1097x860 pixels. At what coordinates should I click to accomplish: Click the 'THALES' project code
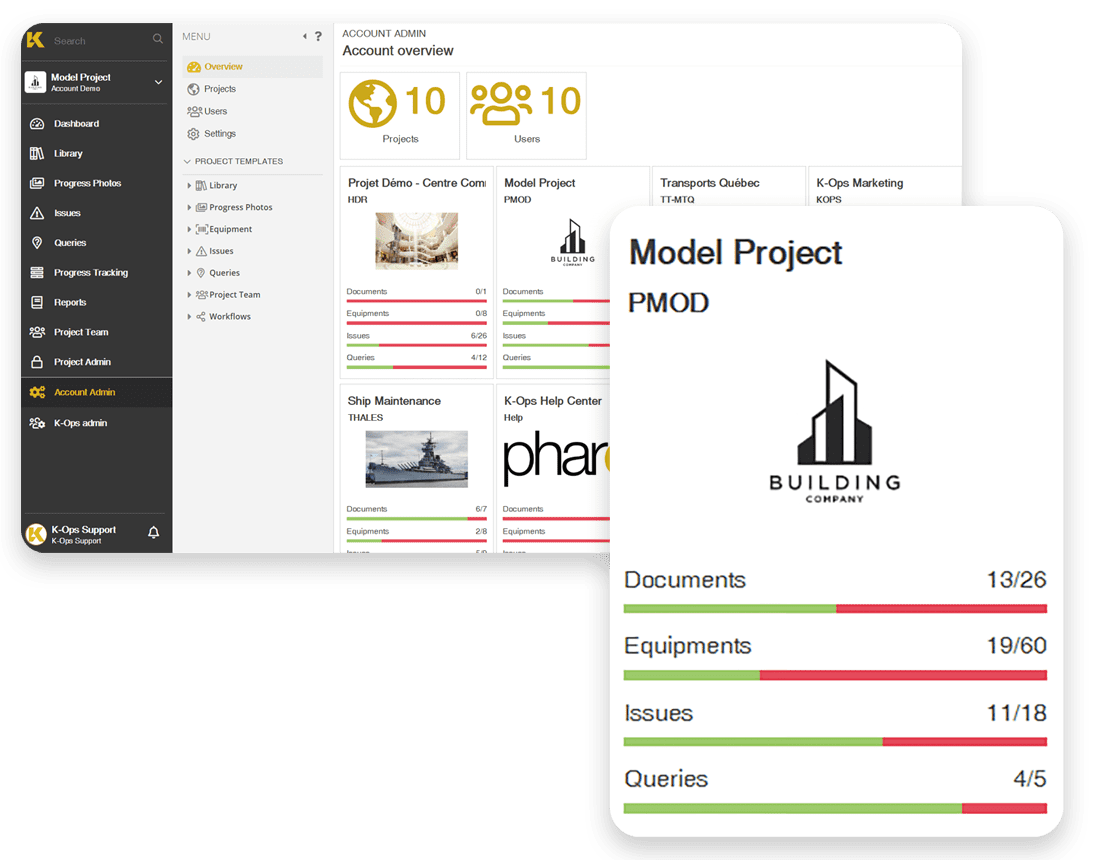(365, 418)
